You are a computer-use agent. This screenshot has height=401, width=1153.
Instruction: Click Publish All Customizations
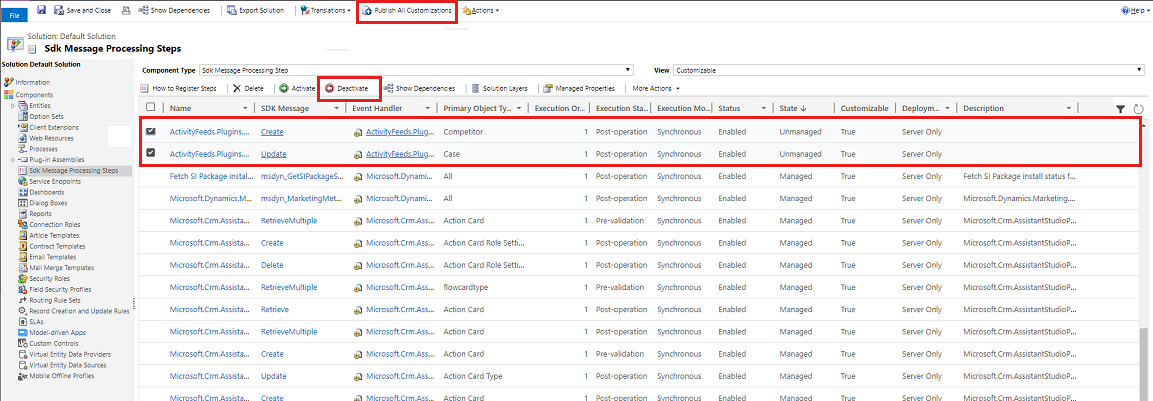tap(406, 10)
